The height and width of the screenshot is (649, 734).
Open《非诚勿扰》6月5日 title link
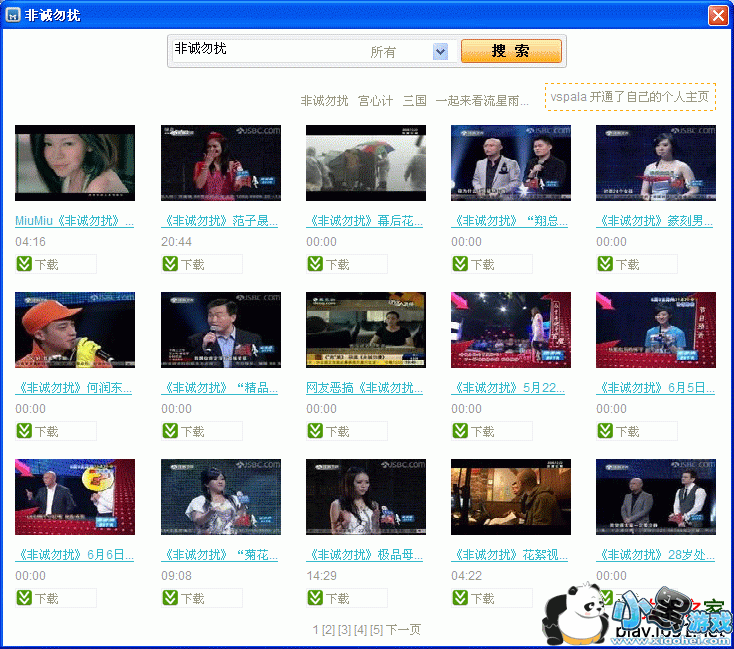(655, 388)
